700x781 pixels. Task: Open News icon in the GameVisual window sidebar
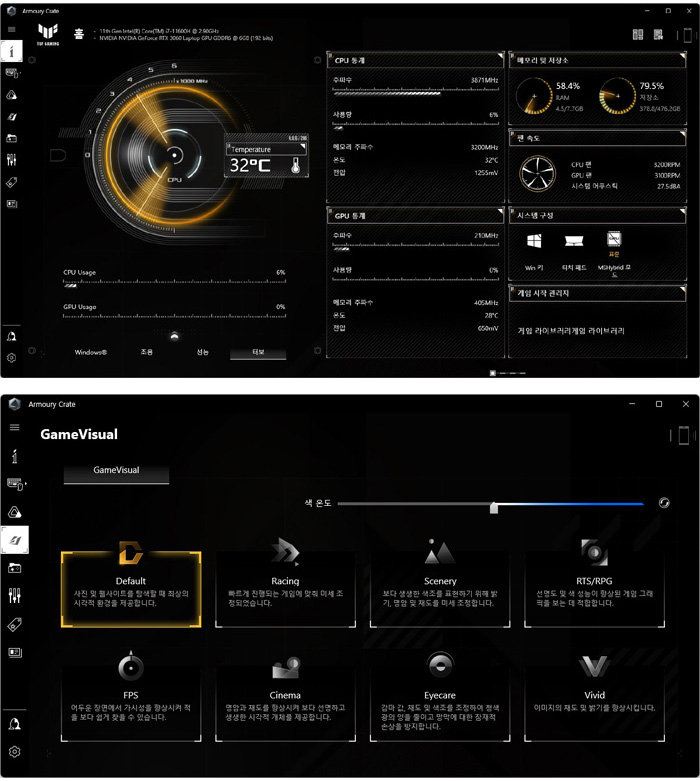(14, 652)
